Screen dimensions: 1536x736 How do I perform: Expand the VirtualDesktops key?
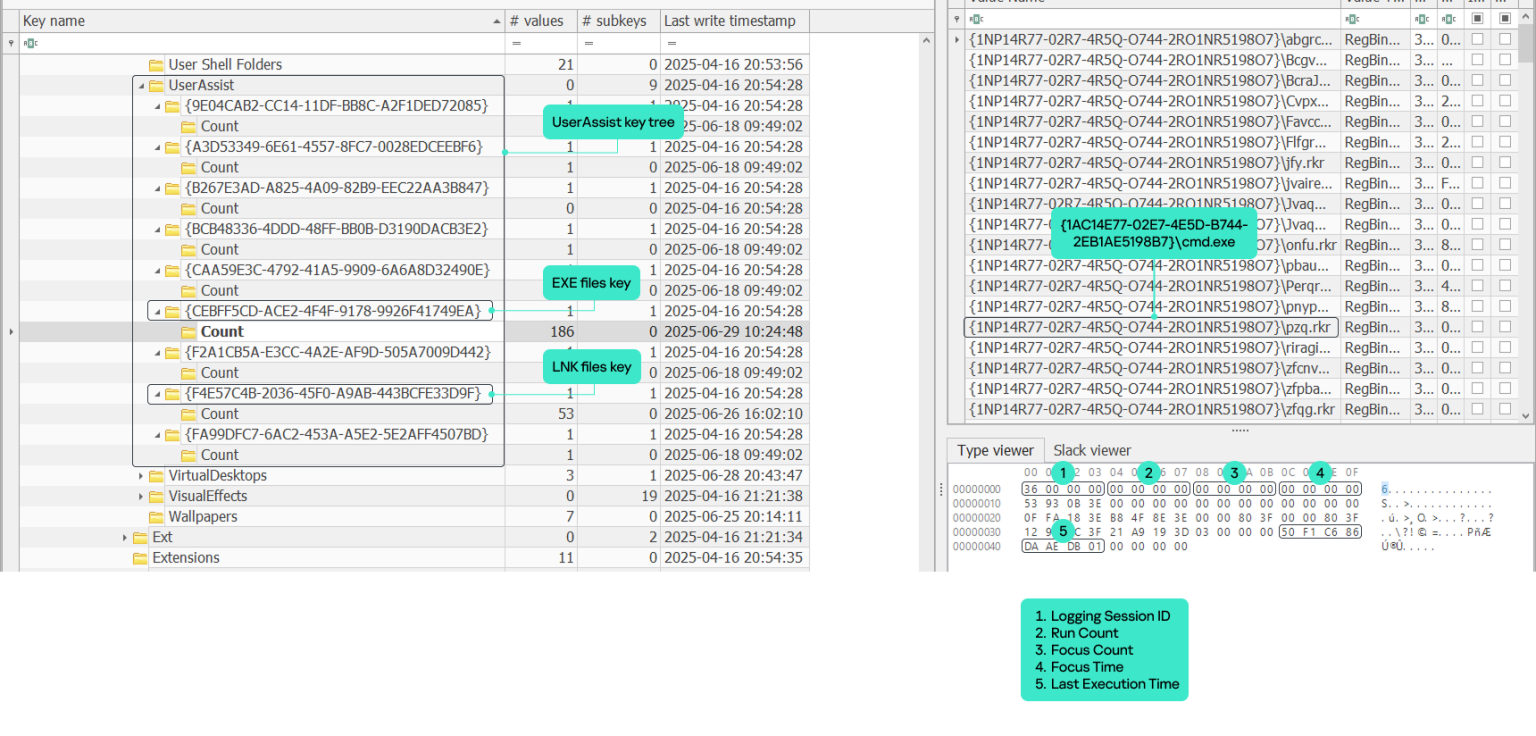(x=140, y=475)
